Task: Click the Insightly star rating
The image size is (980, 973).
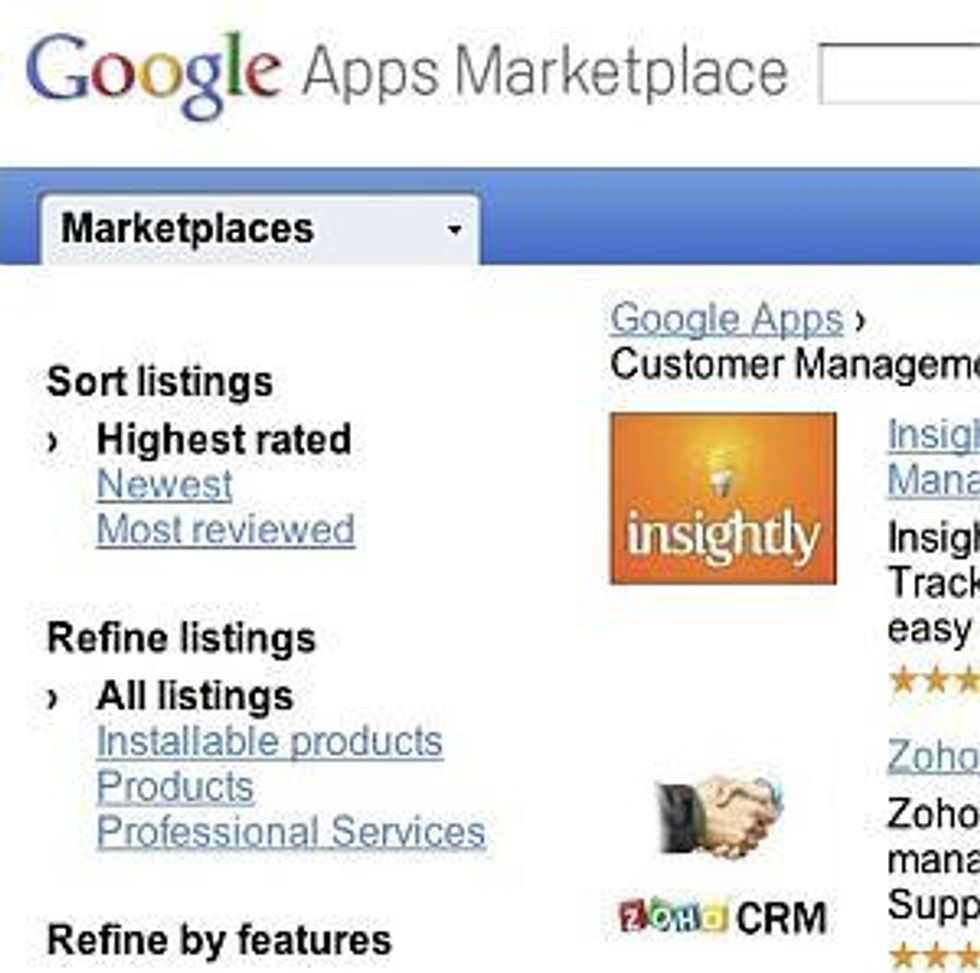Action: coord(933,680)
